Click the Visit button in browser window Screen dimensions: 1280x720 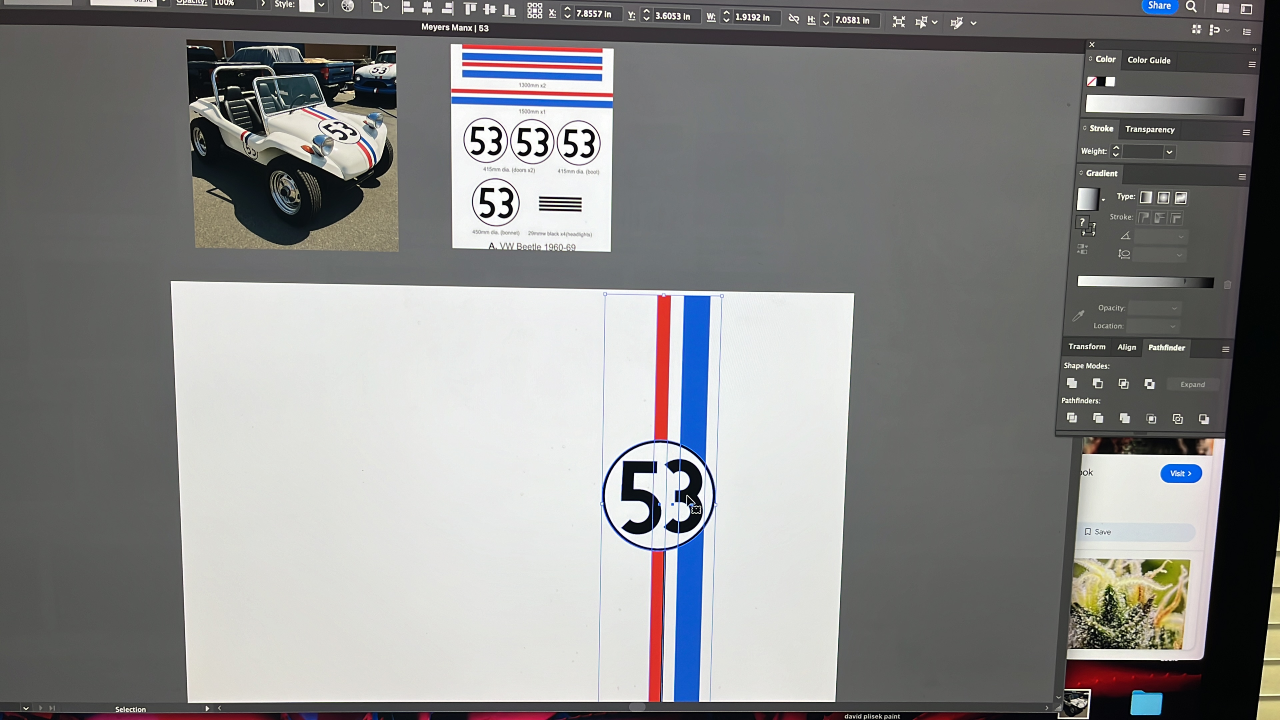pos(1181,473)
